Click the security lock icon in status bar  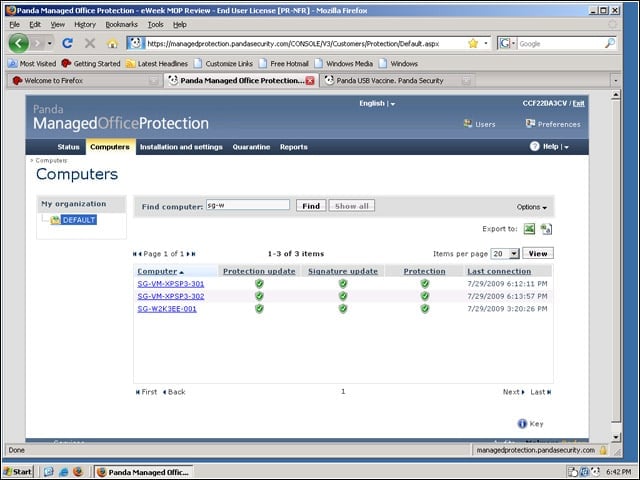click(603, 450)
